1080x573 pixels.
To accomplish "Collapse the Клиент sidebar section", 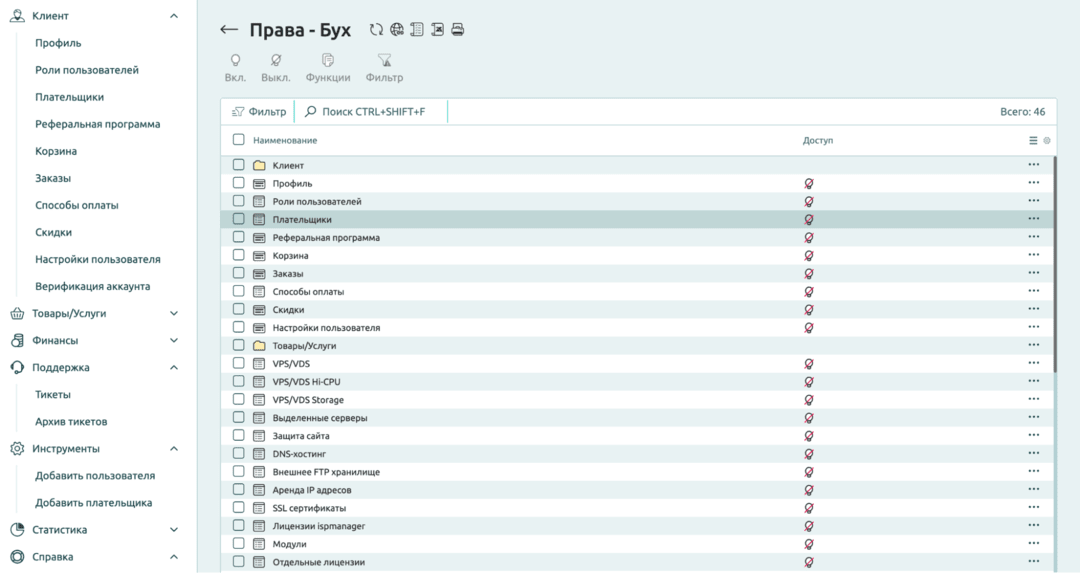I will [174, 16].
